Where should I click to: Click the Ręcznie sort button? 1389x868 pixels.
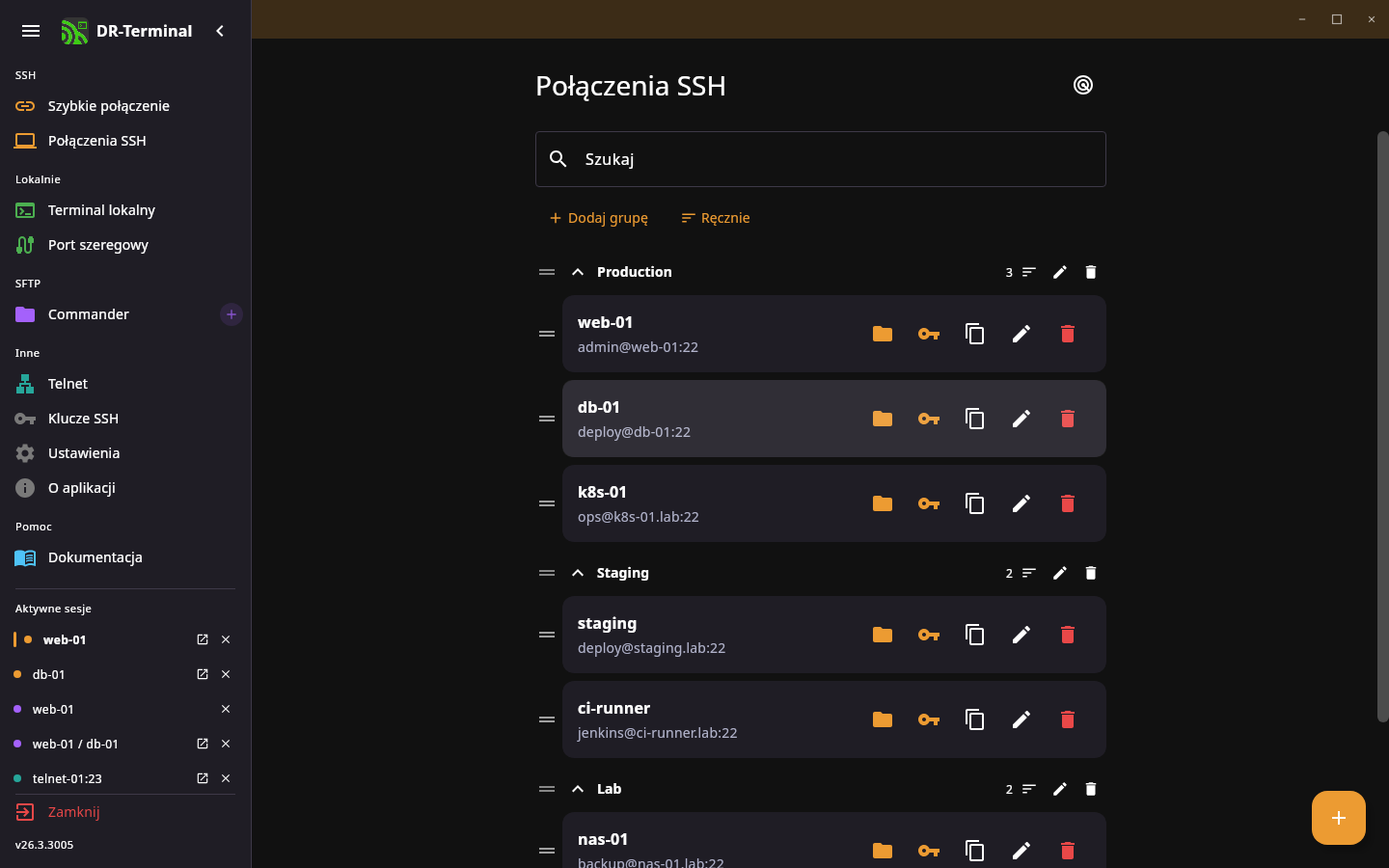point(716,218)
